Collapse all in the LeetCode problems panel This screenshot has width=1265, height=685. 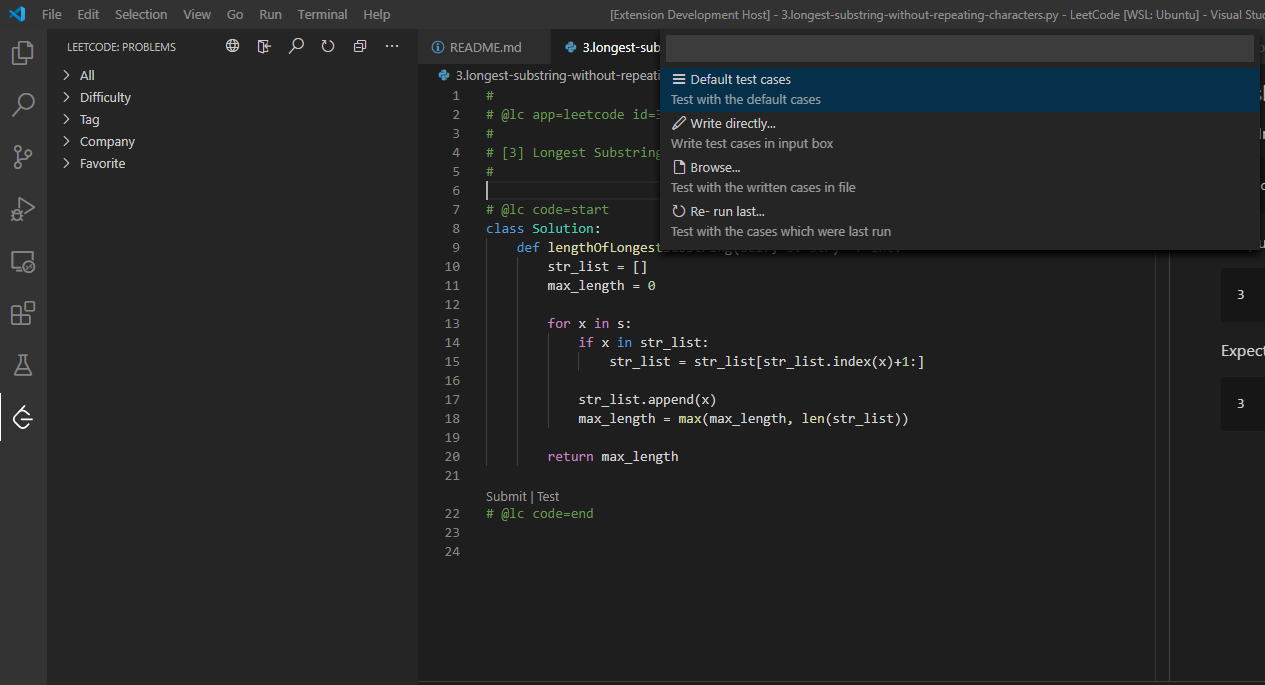pos(360,46)
